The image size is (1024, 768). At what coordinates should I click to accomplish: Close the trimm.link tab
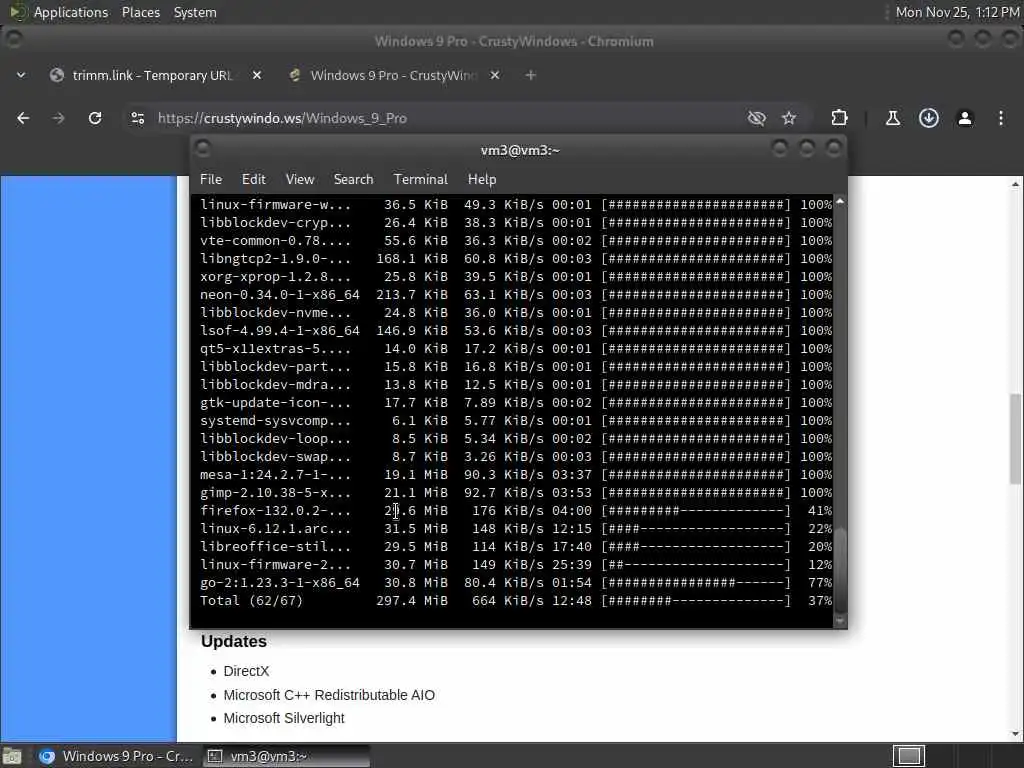click(x=257, y=75)
